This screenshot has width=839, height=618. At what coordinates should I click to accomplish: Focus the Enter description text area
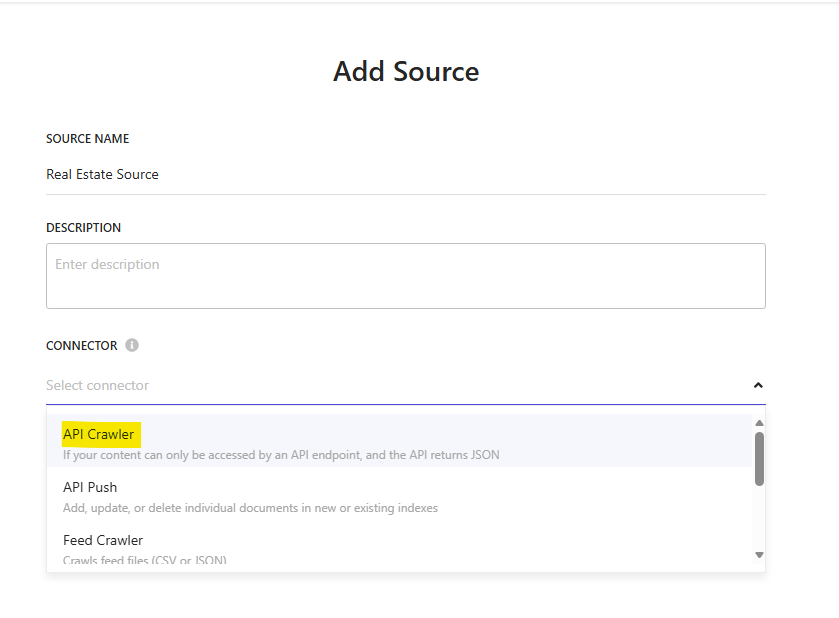[x=406, y=276]
